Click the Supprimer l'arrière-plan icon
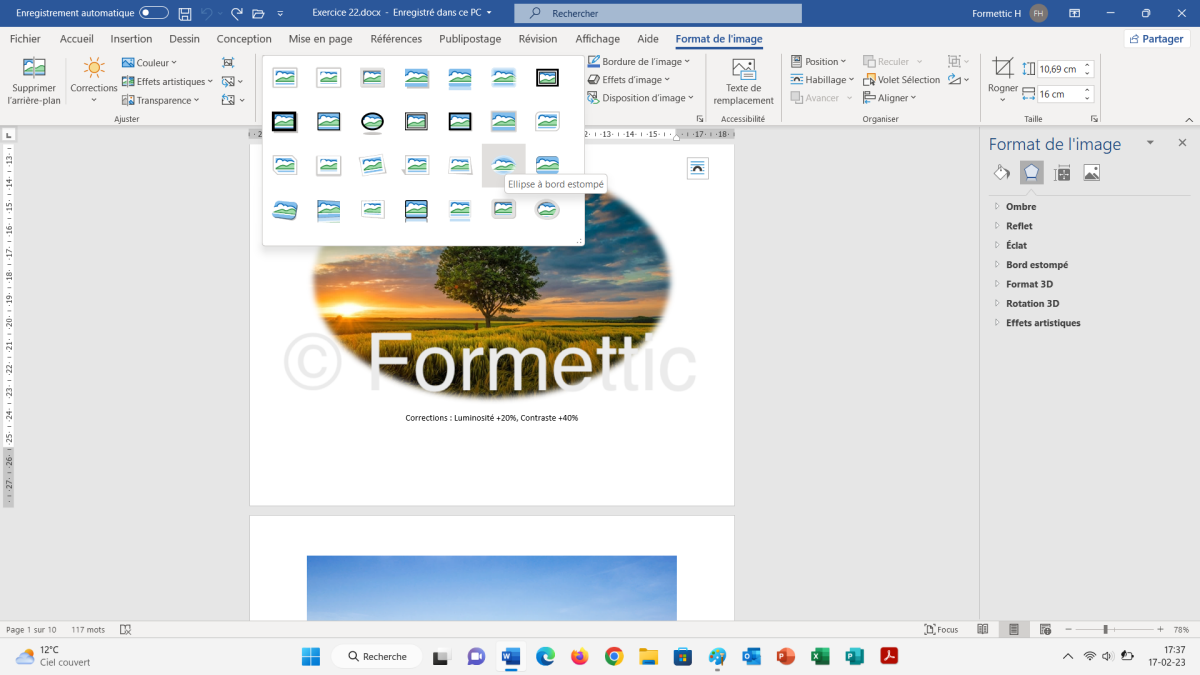The height and width of the screenshot is (675, 1200). pos(35,68)
